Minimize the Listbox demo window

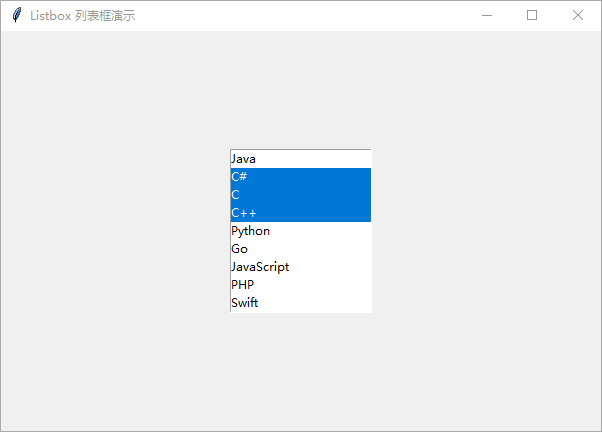pyautogui.click(x=487, y=15)
